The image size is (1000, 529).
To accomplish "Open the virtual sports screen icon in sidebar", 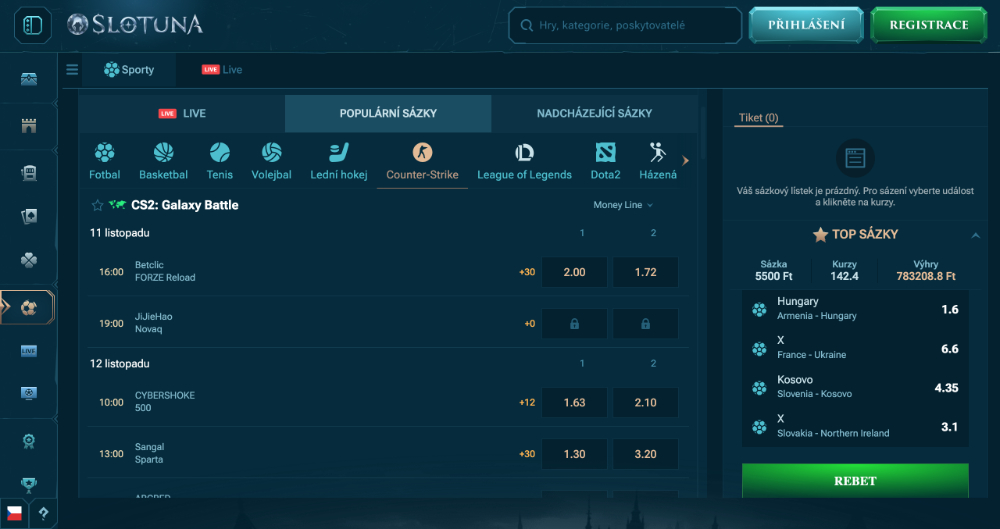I will click(29, 393).
